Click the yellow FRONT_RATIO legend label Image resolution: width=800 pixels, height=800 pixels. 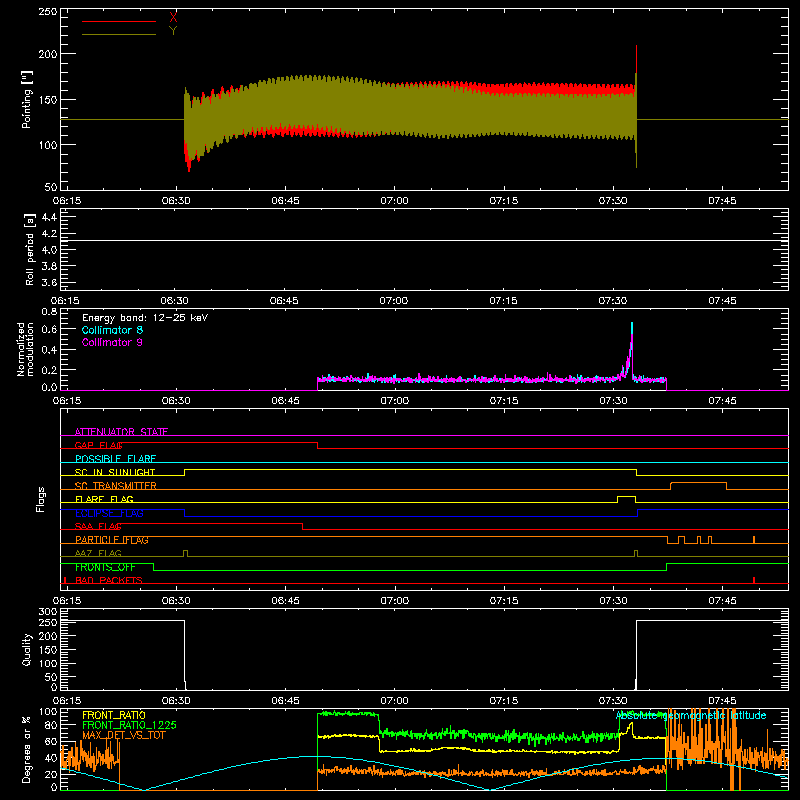point(114,715)
